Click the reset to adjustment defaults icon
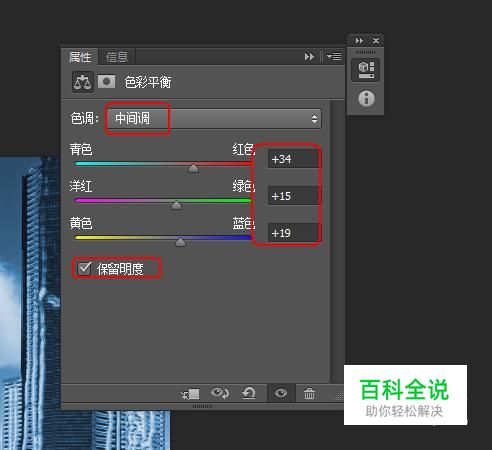This screenshot has width=492, height=450. (x=249, y=393)
